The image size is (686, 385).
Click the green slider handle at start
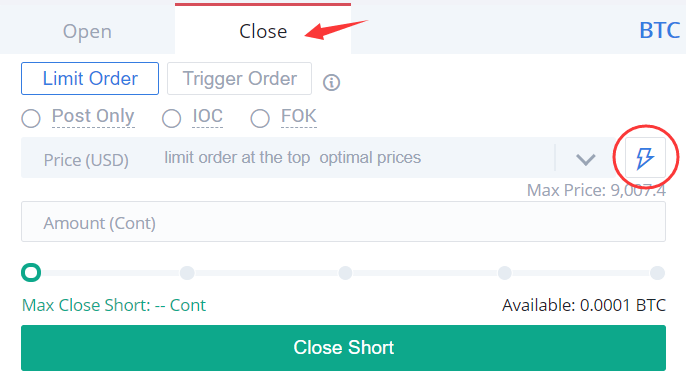(x=31, y=273)
